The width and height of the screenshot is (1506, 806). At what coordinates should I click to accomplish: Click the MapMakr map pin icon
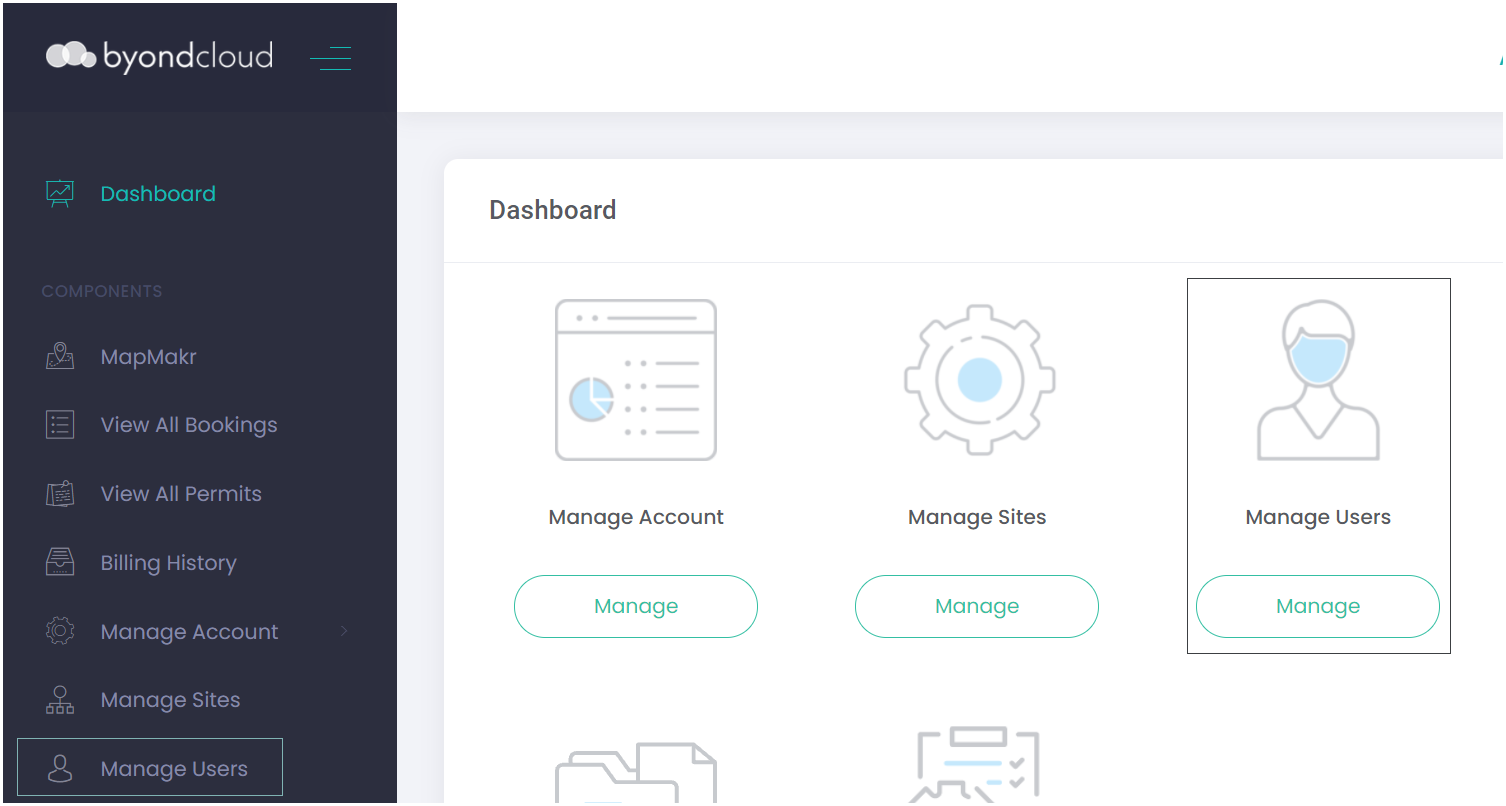coord(60,356)
